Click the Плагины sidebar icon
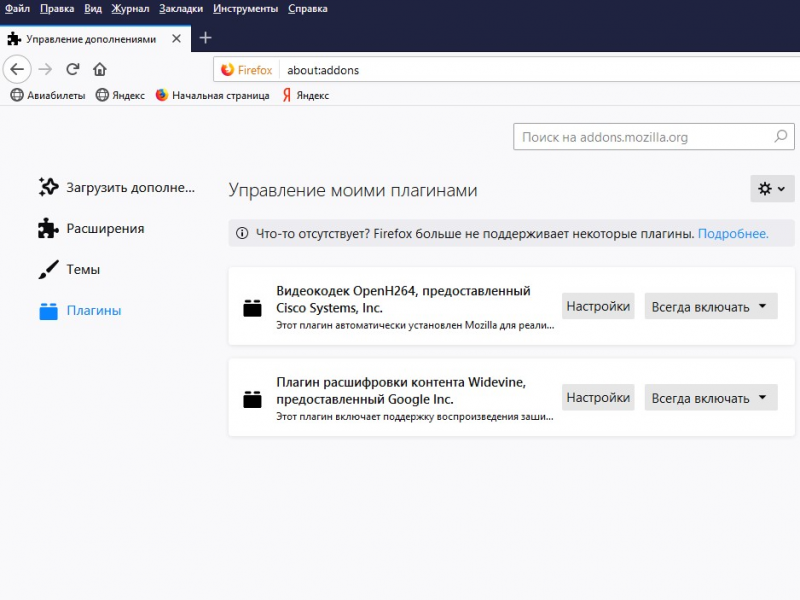Image resolution: width=800 pixels, height=600 pixels. coord(46,311)
